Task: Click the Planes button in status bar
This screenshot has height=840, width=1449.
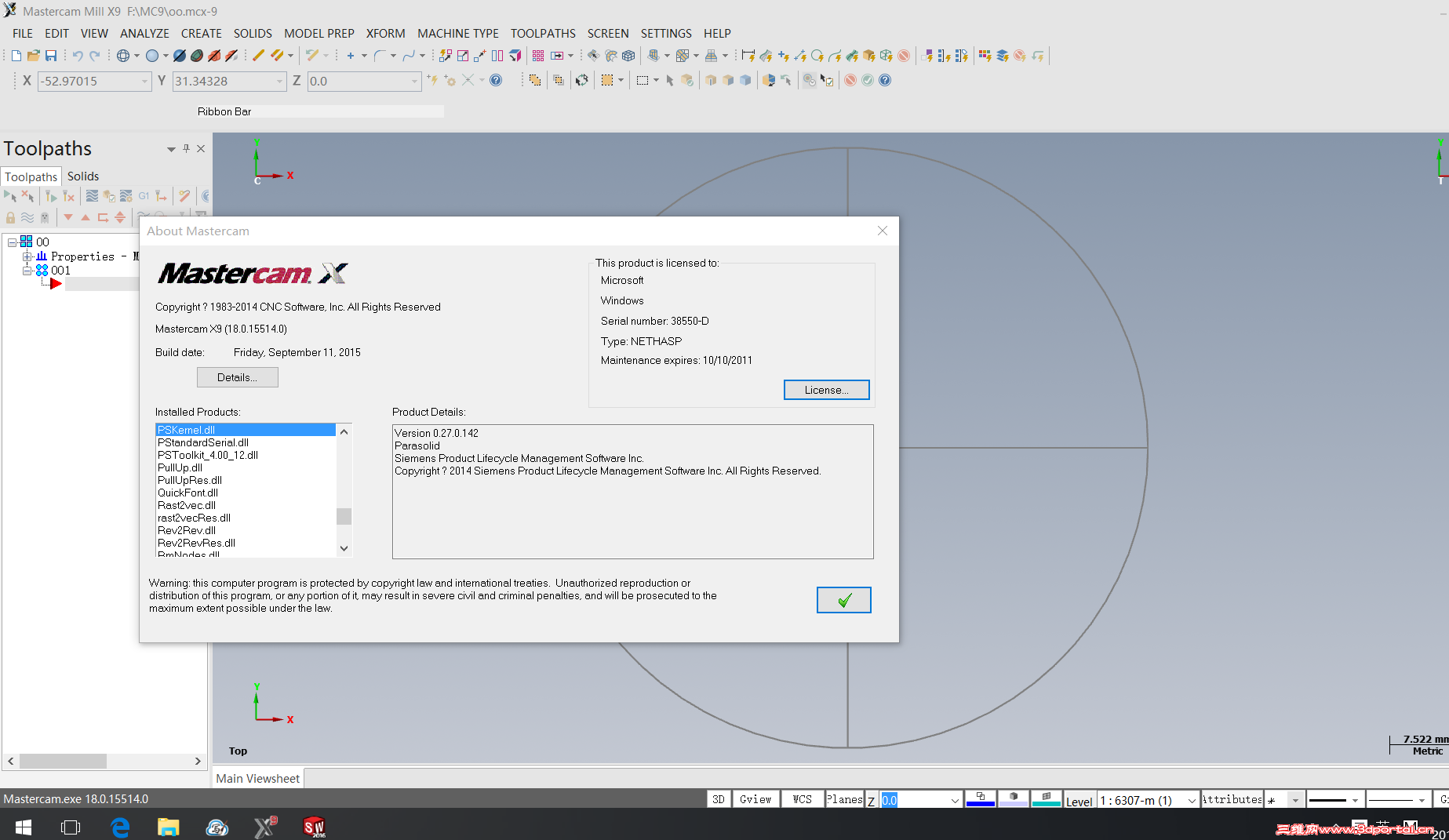Action: coord(844,799)
